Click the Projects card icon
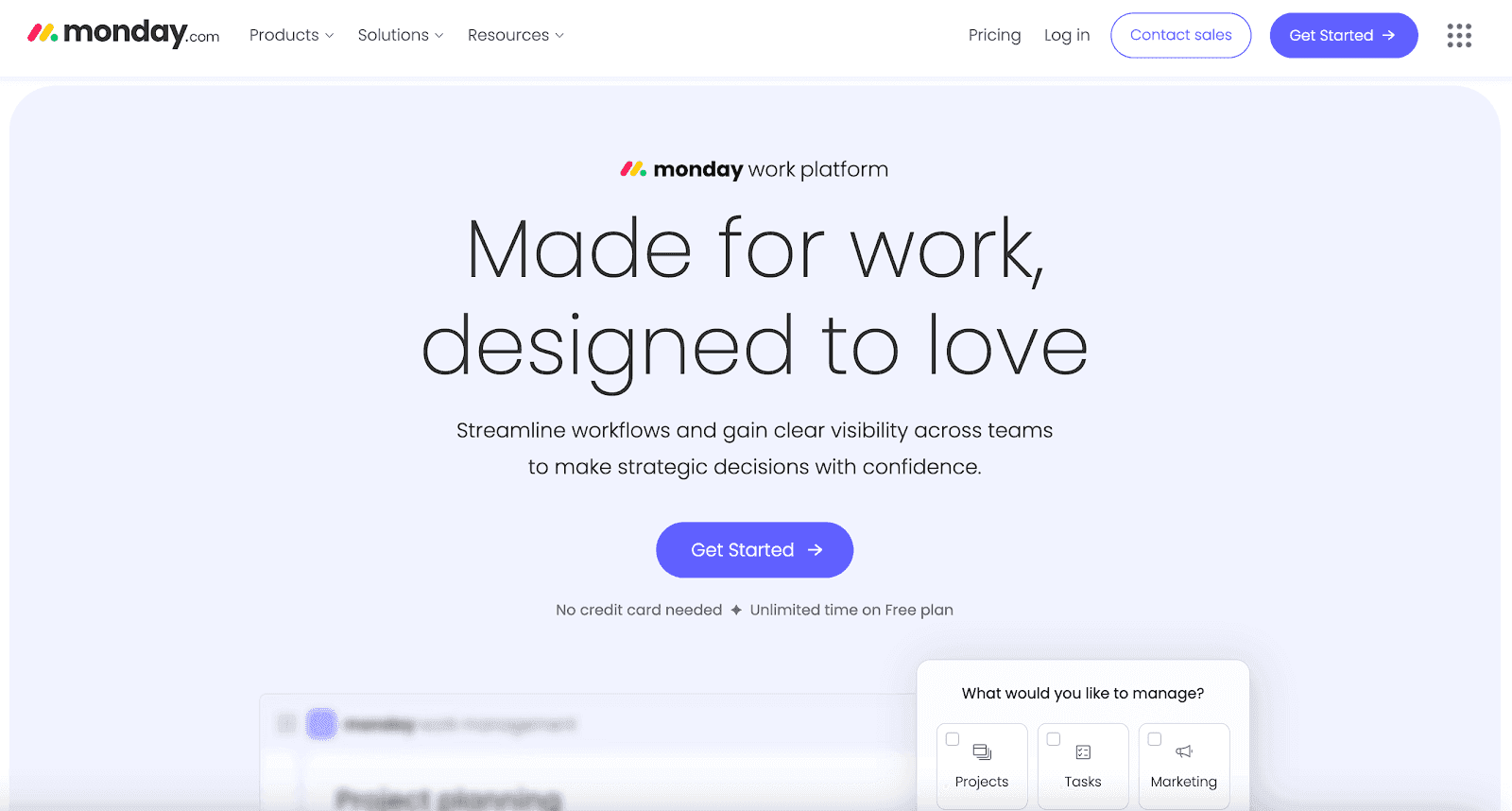The image size is (1512, 811). click(x=982, y=752)
